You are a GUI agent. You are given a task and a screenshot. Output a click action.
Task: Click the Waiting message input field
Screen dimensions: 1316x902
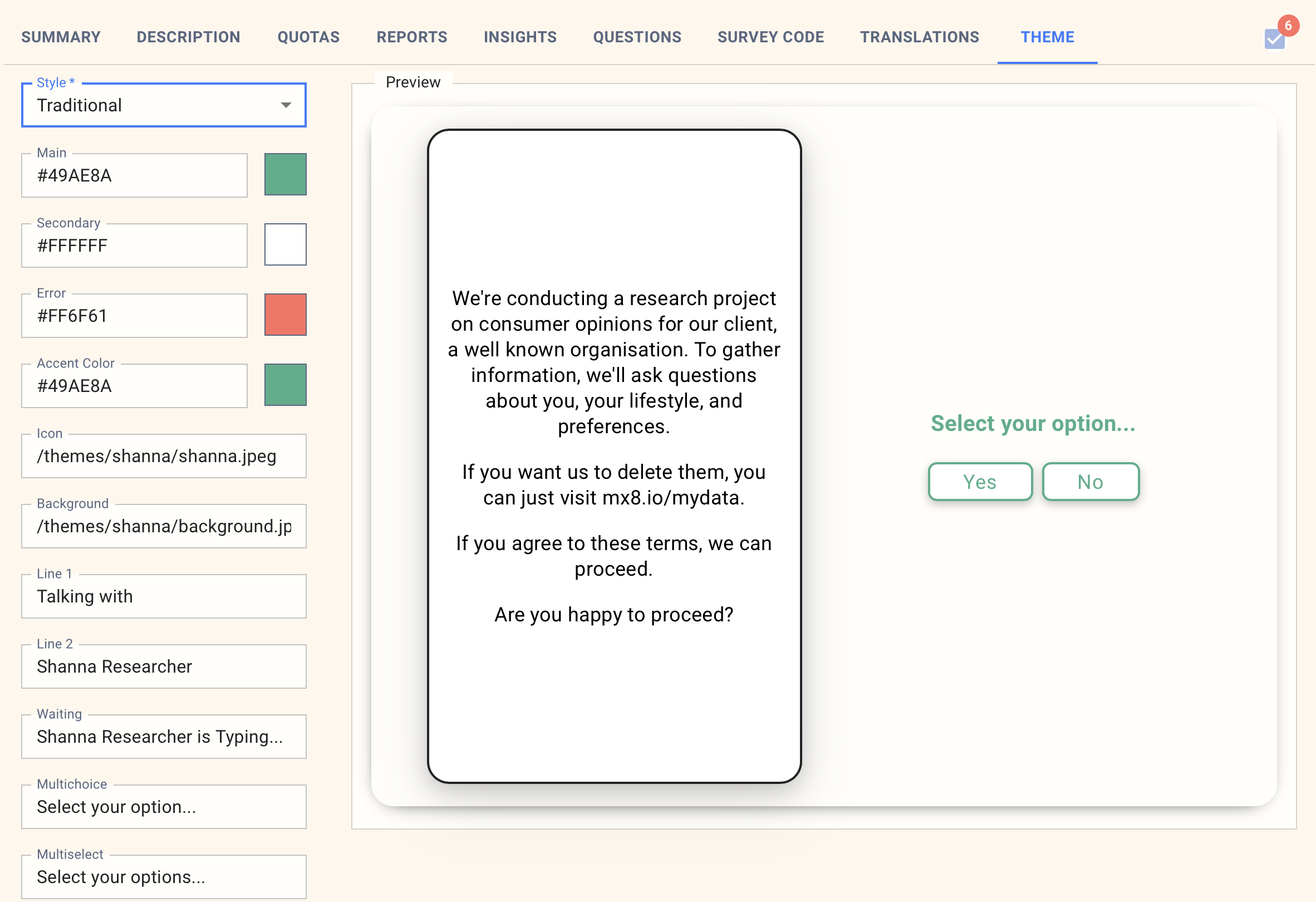[164, 737]
